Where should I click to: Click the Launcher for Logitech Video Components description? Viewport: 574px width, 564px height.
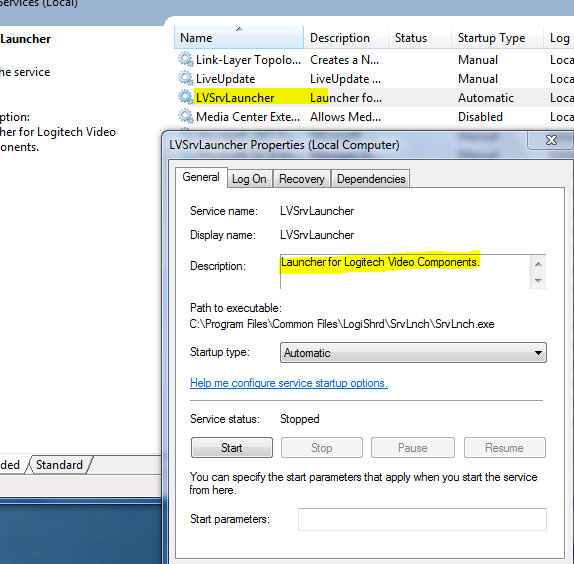point(380,262)
